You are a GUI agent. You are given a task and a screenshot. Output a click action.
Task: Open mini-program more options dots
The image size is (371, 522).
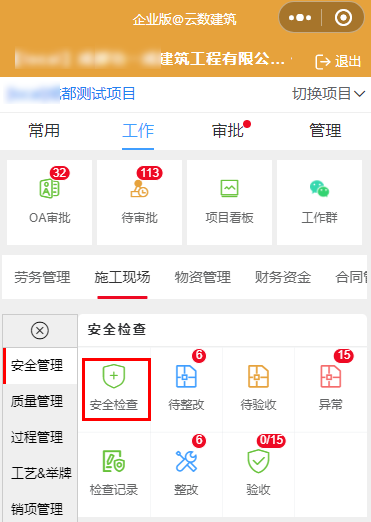pyautogui.click(x=300, y=17)
